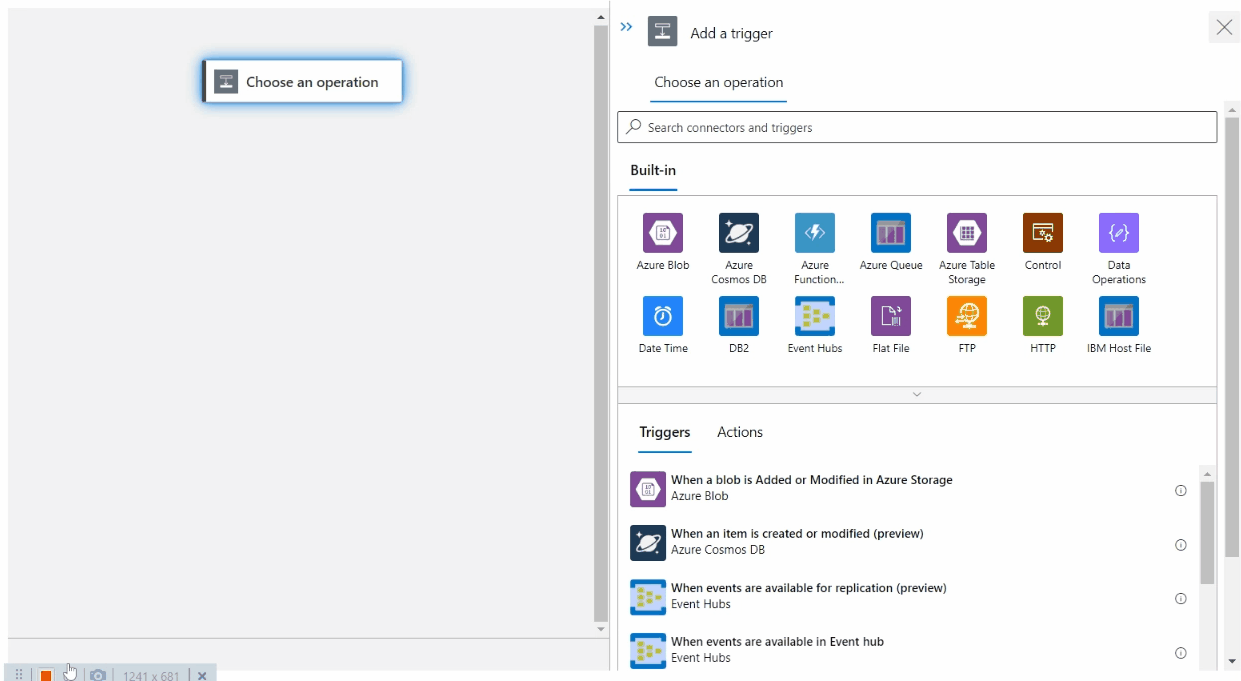Close the recorder toolbar with the X
The width and height of the screenshot is (1241, 681).
click(x=202, y=676)
